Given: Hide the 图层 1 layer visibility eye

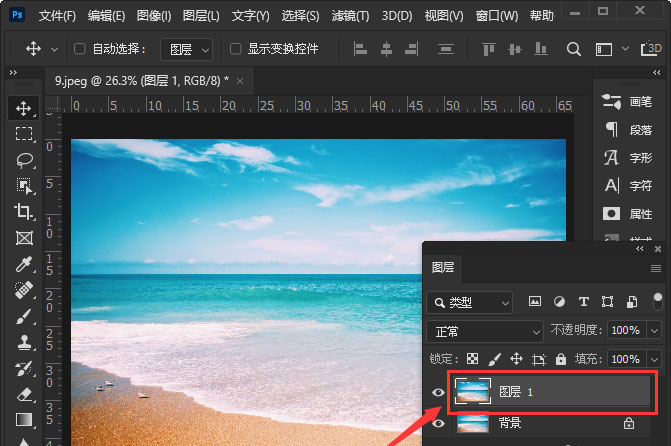Looking at the screenshot, I should 438,392.
